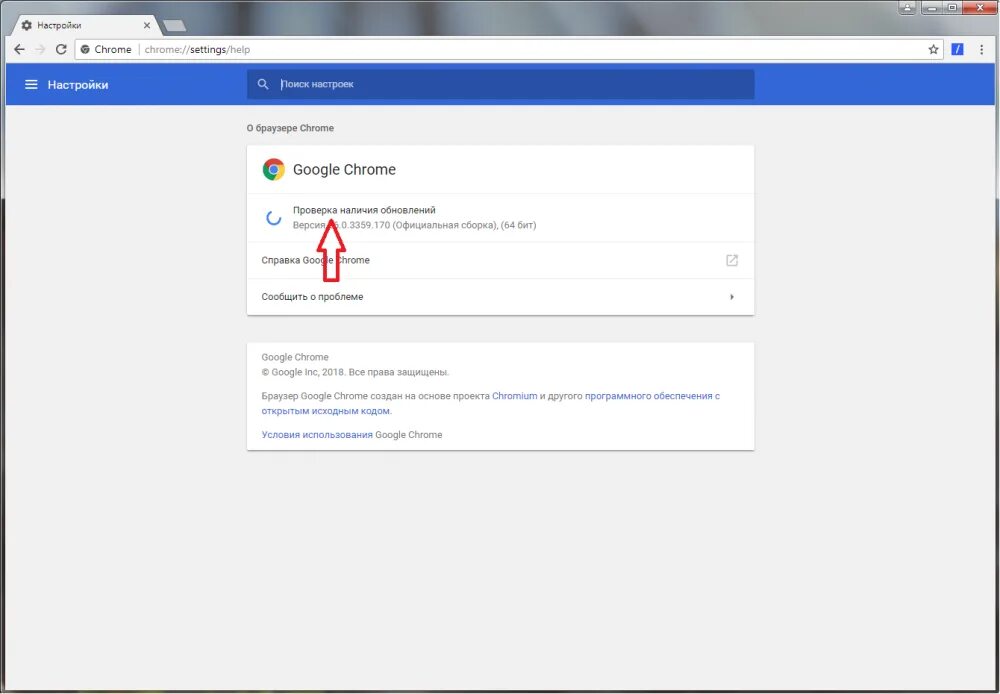Expand the Сообщить о проблеме arrow
This screenshot has height=694, width=1000.
pos(732,297)
